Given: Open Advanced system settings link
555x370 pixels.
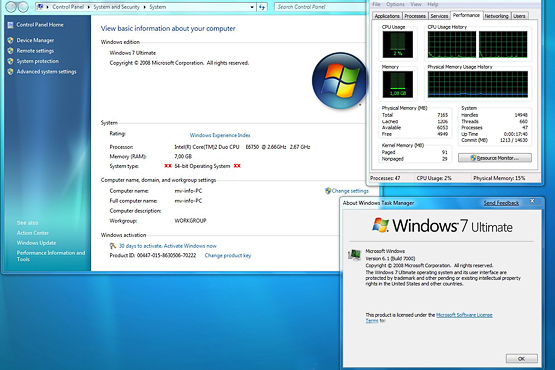Looking at the screenshot, I should 46,72.
